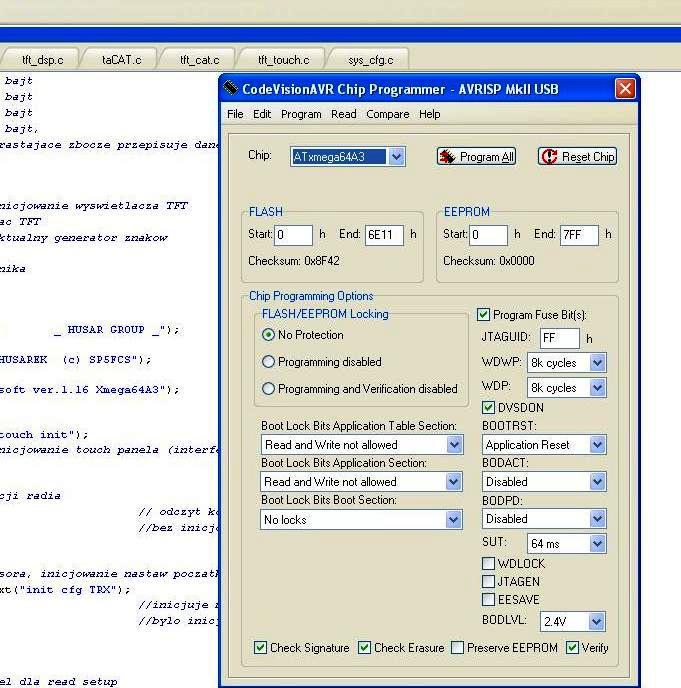Viewport: 681px width, 688px height.
Task: Expand the Chip ATxmega64A3 dropdown
Action: click(396, 157)
